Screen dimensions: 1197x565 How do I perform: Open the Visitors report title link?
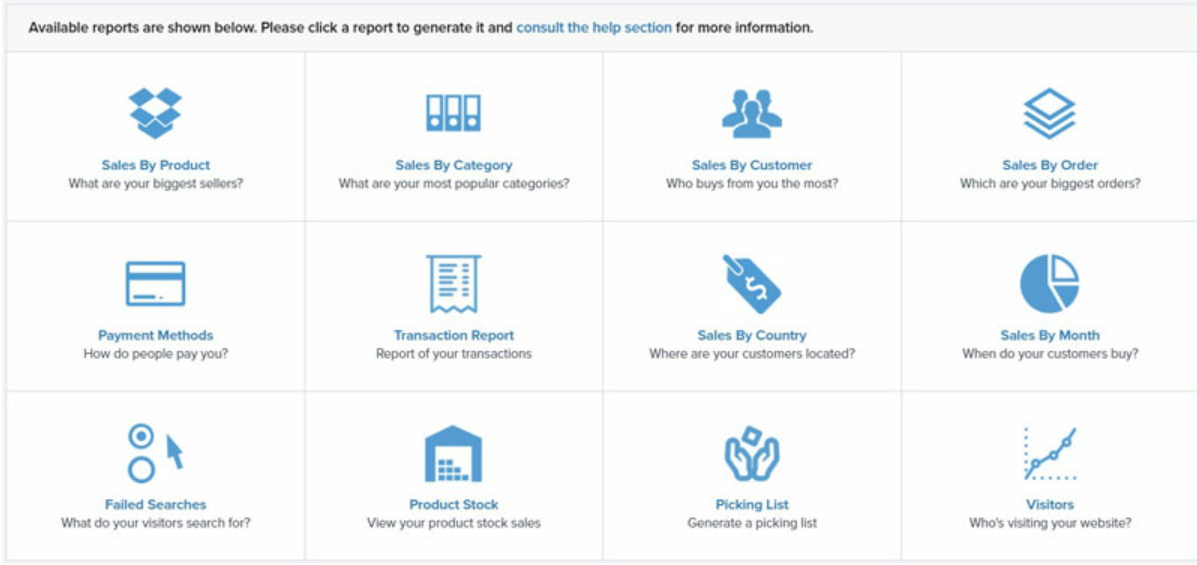pos(1050,505)
